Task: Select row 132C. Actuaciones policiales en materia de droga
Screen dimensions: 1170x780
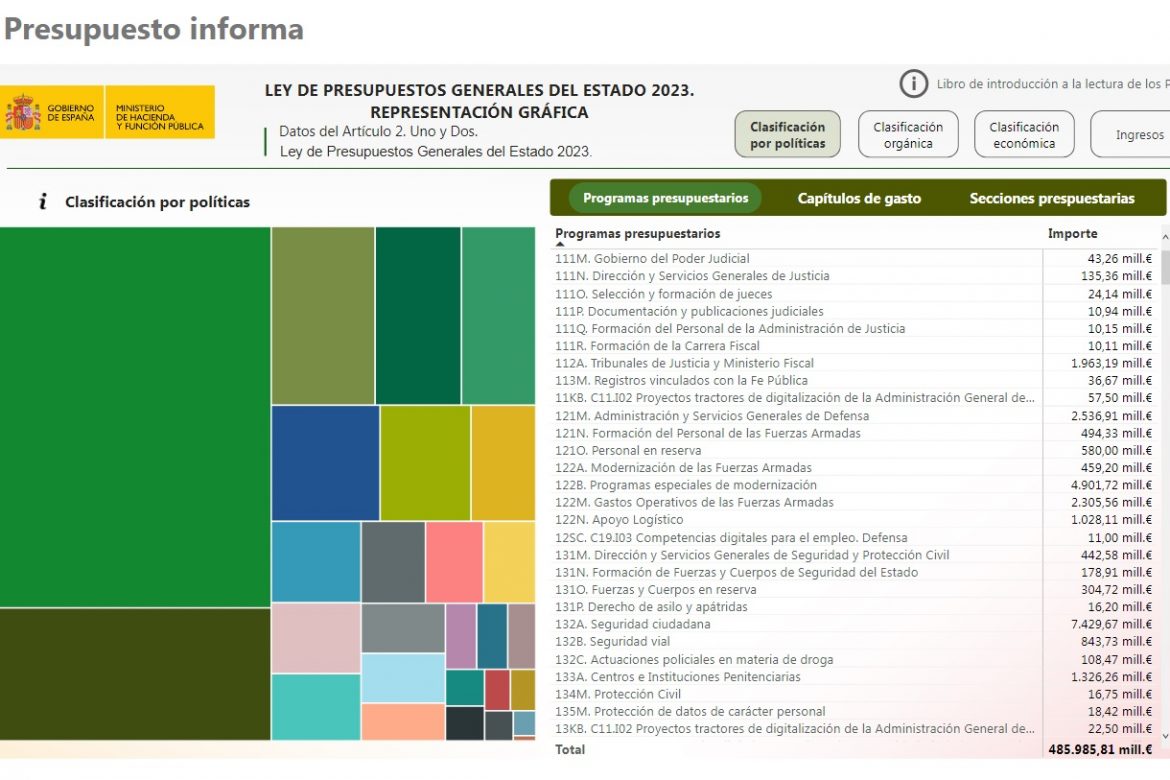Action: click(855, 659)
